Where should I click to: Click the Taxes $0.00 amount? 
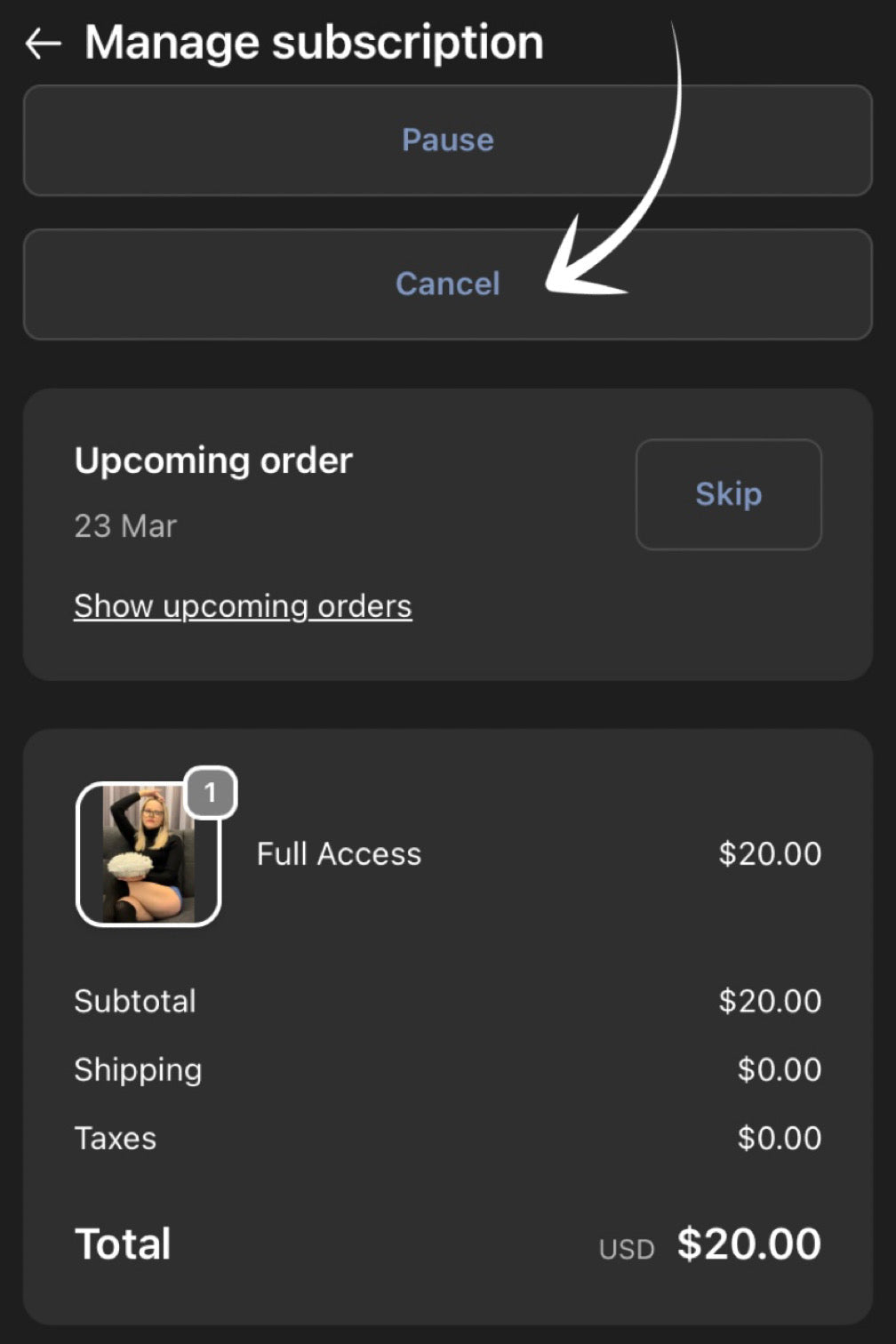click(779, 1139)
